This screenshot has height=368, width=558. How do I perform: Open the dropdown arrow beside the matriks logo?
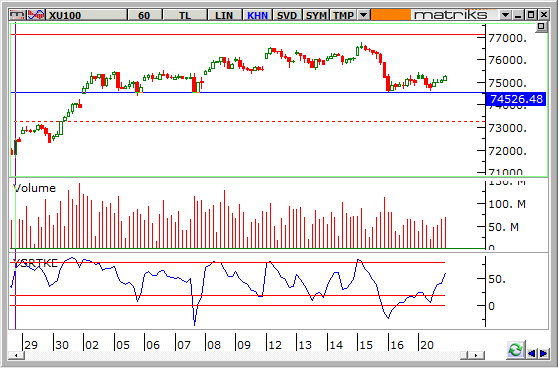pyautogui.click(x=505, y=15)
